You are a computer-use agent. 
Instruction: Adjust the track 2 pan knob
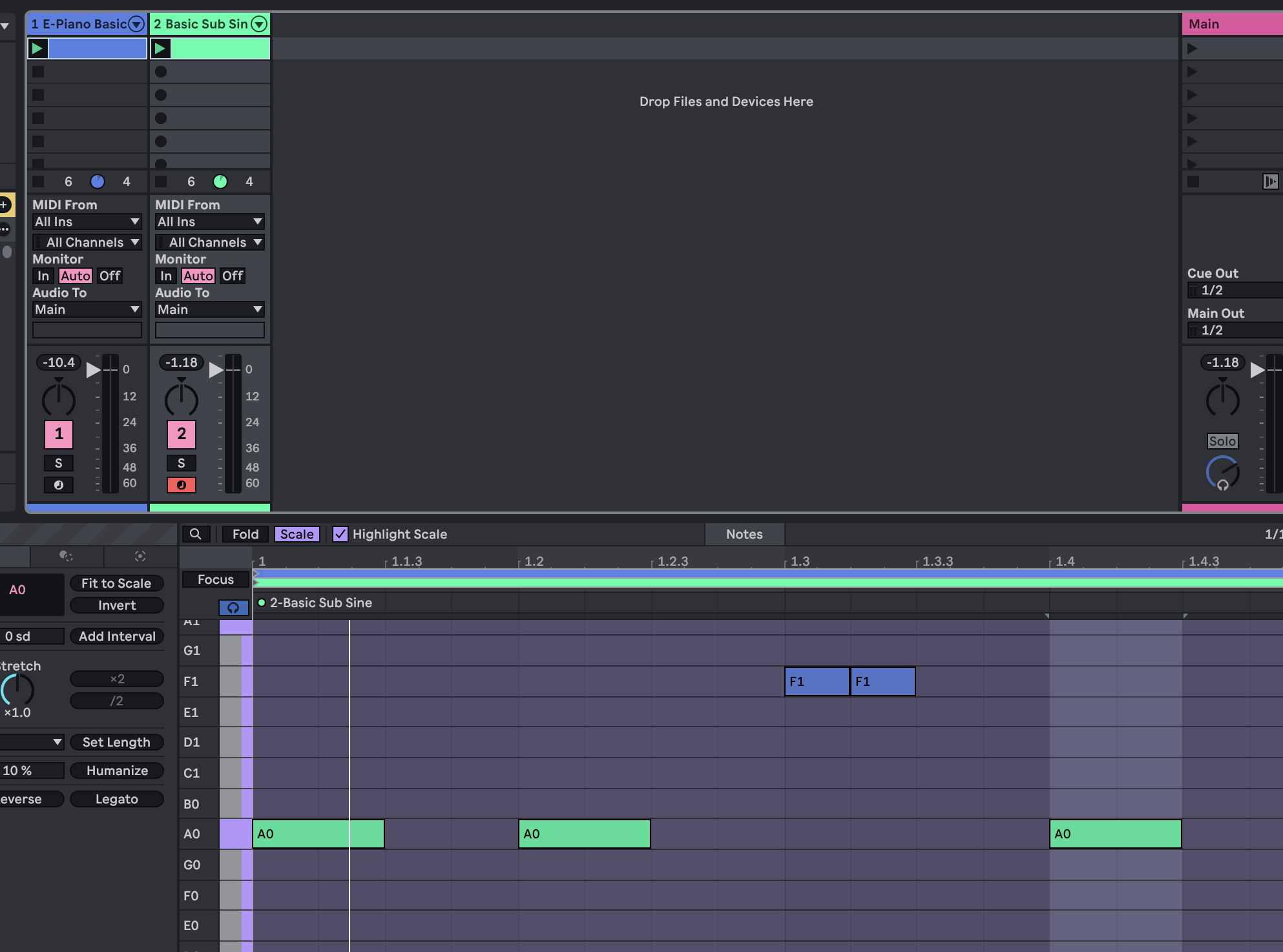coord(182,399)
